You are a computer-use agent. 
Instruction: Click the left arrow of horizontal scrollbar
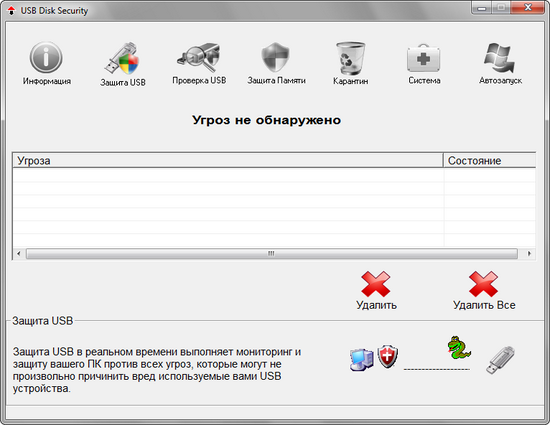(x=19, y=254)
